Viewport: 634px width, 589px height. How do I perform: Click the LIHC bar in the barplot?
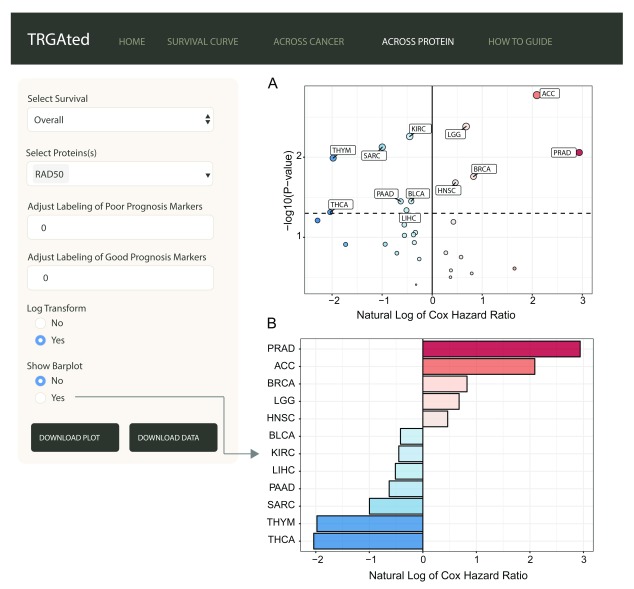[409, 471]
